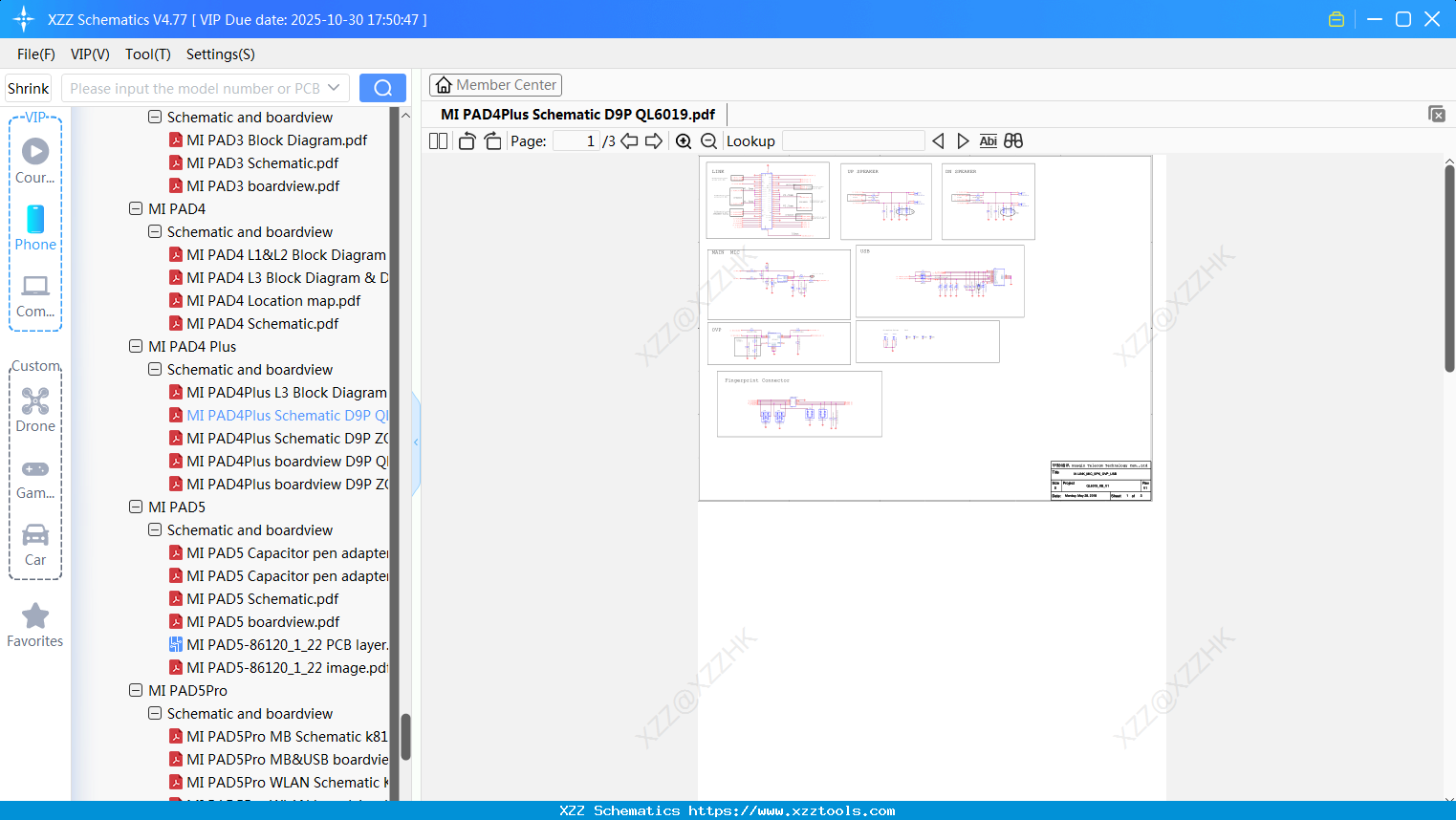The height and width of the screenshot is (820, 1456).
Task: Click the magnifier search button
Action: pyautogui.click(x=382, y=88)
